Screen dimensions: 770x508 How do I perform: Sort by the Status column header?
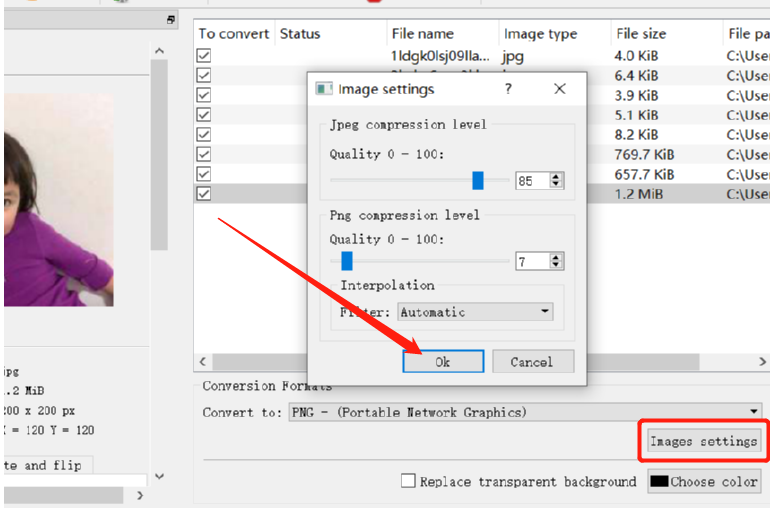tap(331, 33)
